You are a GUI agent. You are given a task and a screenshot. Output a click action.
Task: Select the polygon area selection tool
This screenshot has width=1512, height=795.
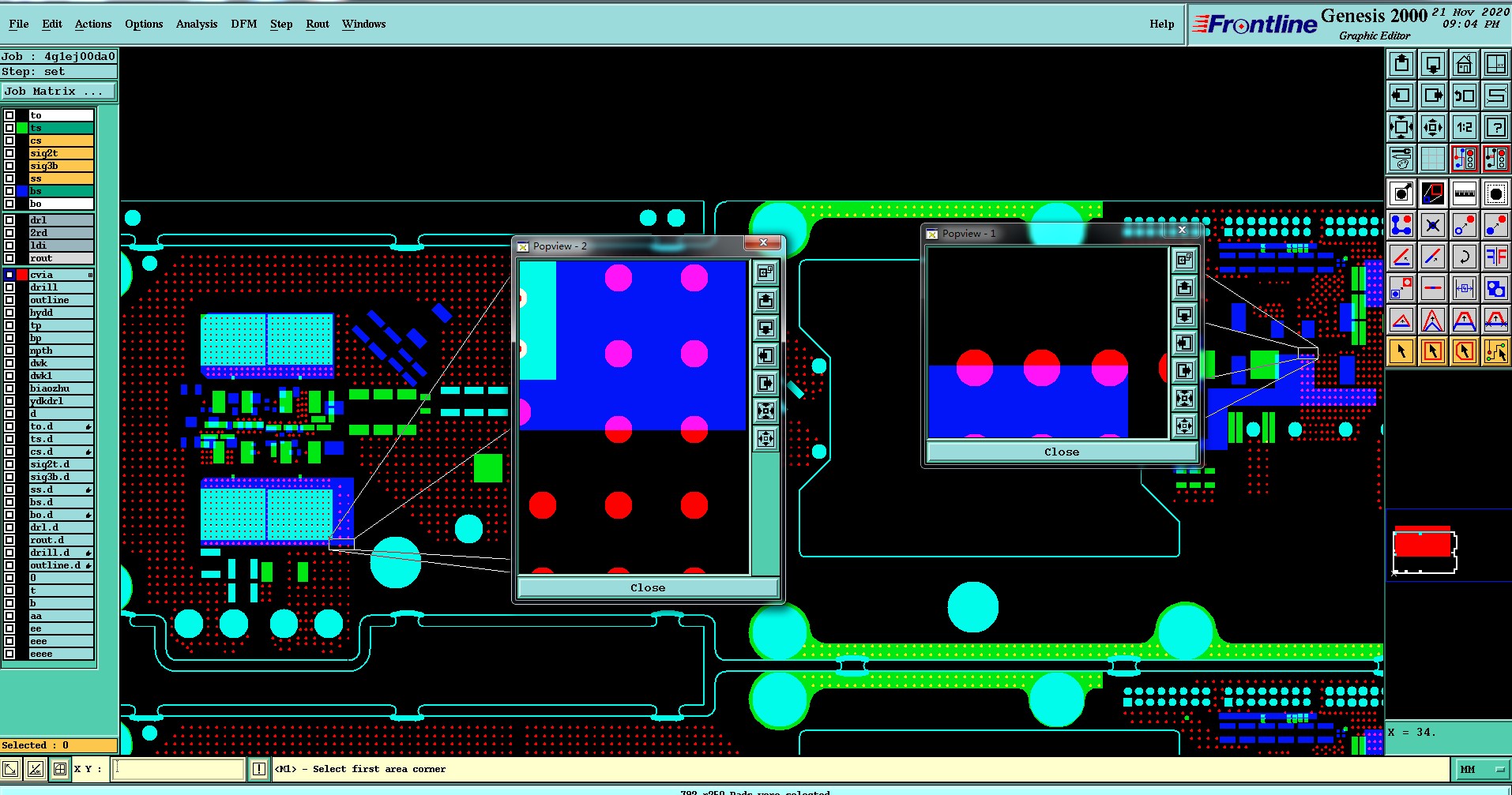[1465, 351]
